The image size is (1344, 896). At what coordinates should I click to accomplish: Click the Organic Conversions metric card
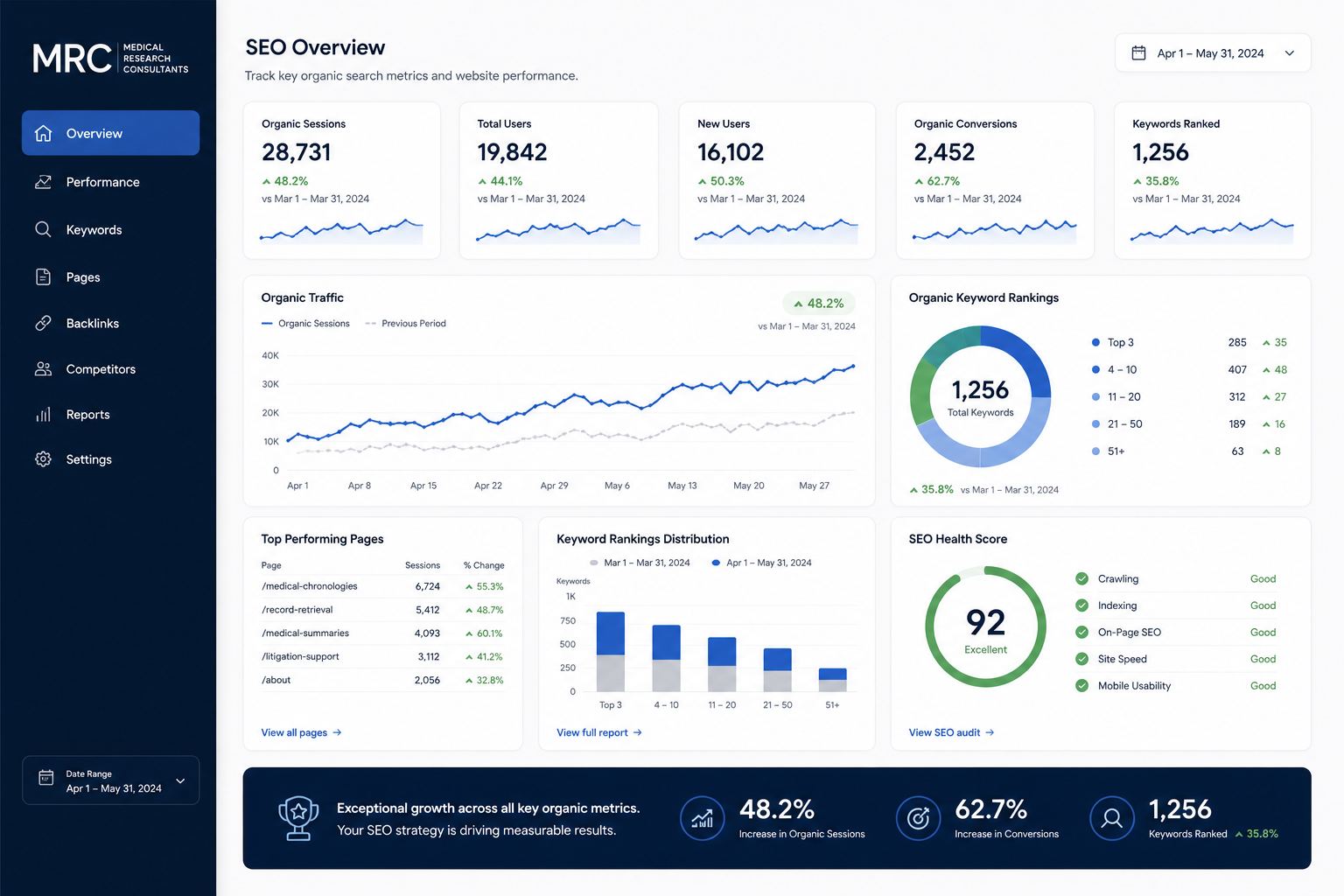click(x=995, y=180)
